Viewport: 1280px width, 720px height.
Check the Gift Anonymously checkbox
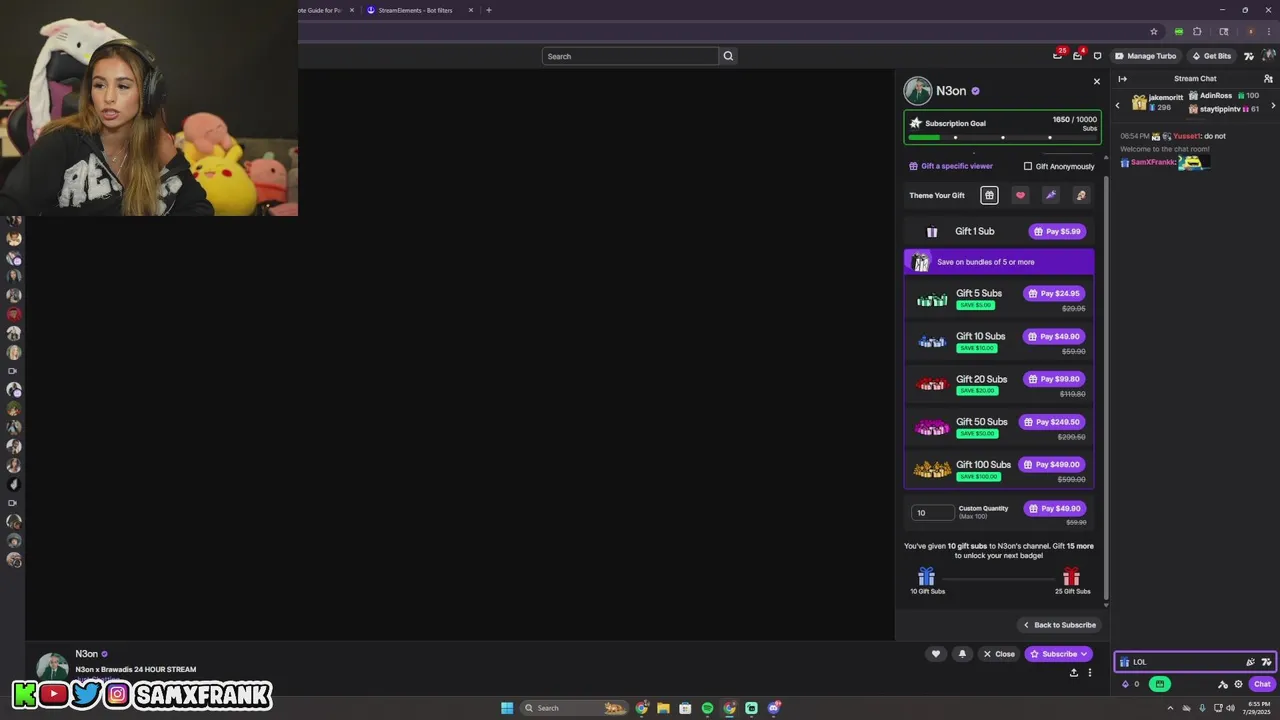(1027, 166)
